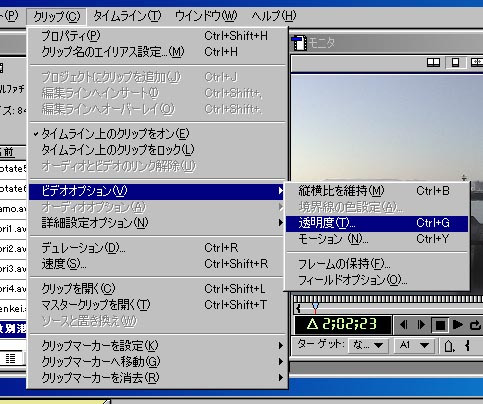Viewport: 483px width, 404px height.
Task: Click the Play button in monitor
Action: click(x=458, y=324)
